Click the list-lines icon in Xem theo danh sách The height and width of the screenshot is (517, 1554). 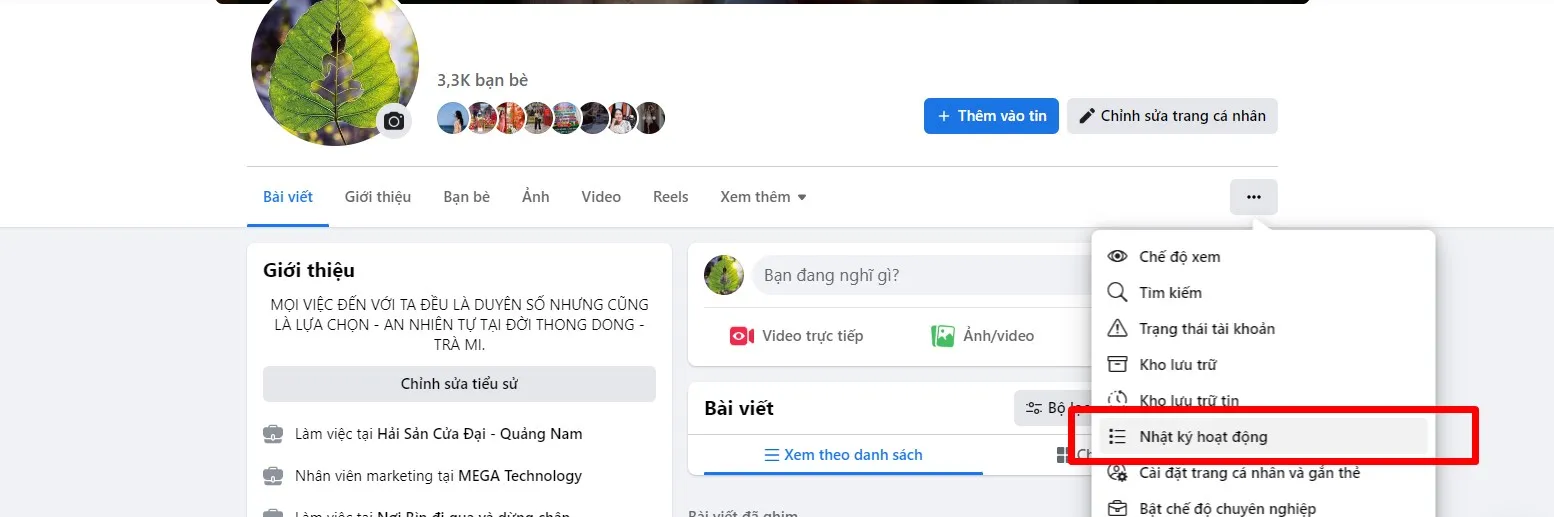pos(771,455)
